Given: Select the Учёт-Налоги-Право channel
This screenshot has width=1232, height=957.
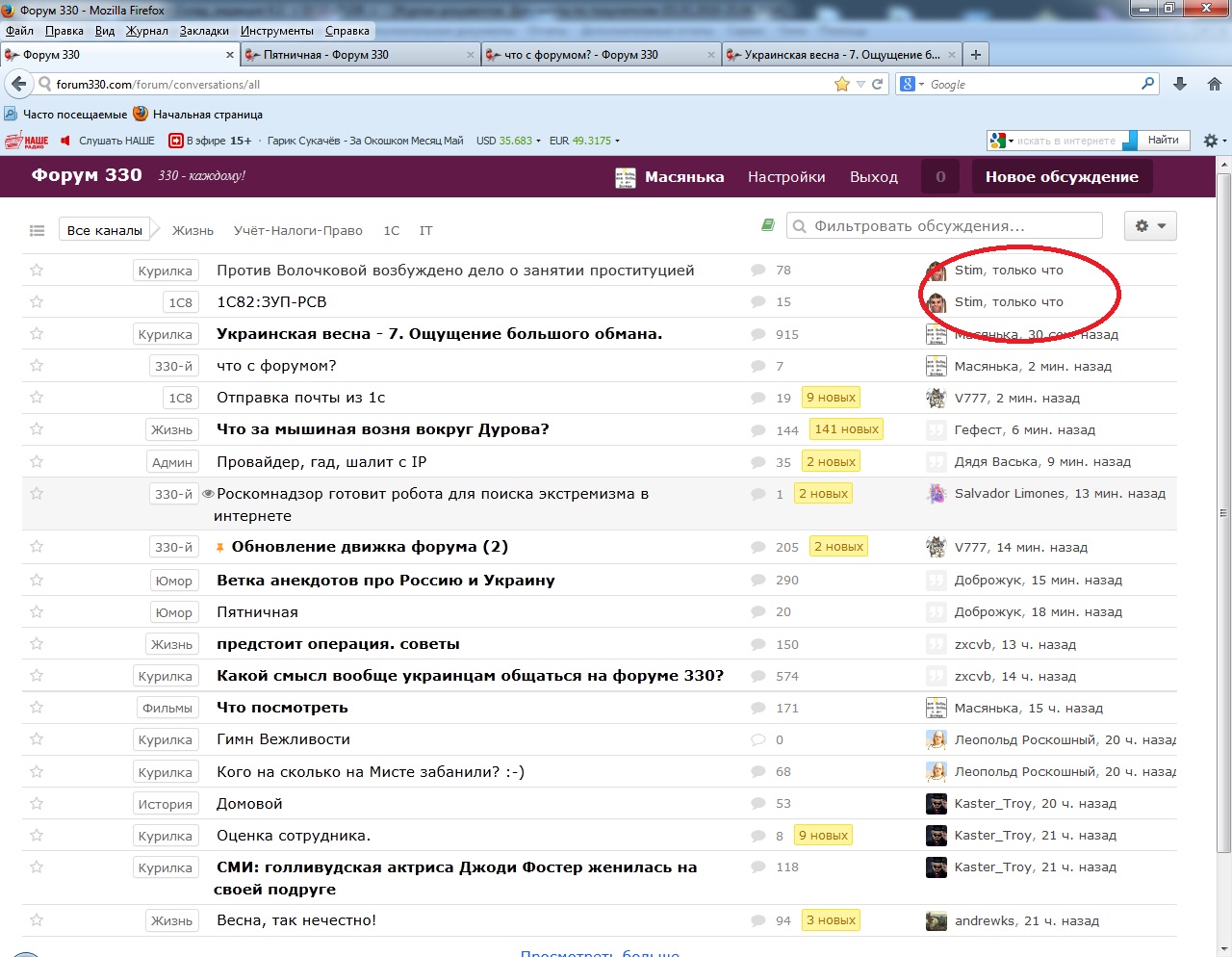Looking at the screenshot, I should pos(298,230).
